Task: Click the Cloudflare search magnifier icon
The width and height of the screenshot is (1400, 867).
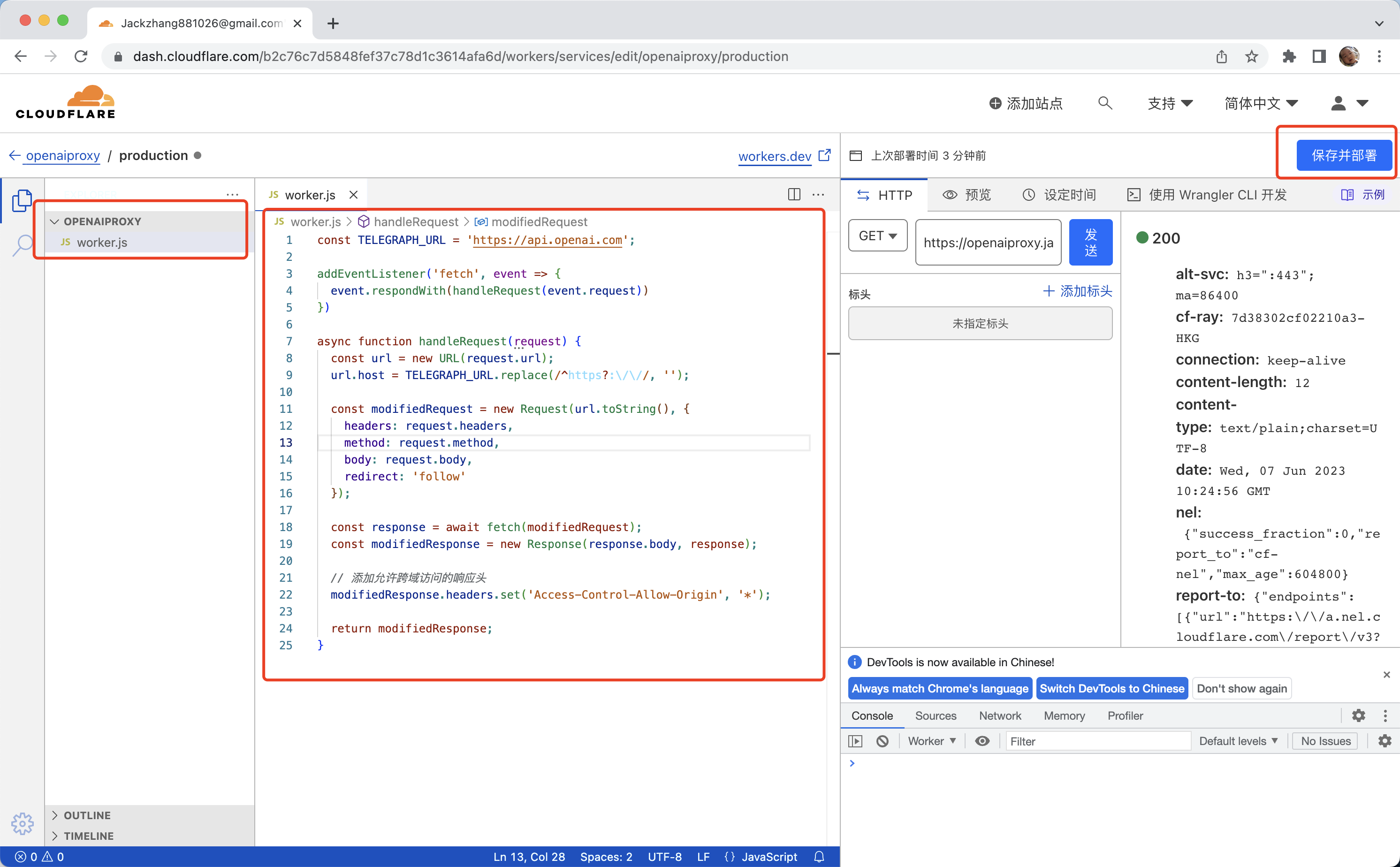Action: (1105, 103)
